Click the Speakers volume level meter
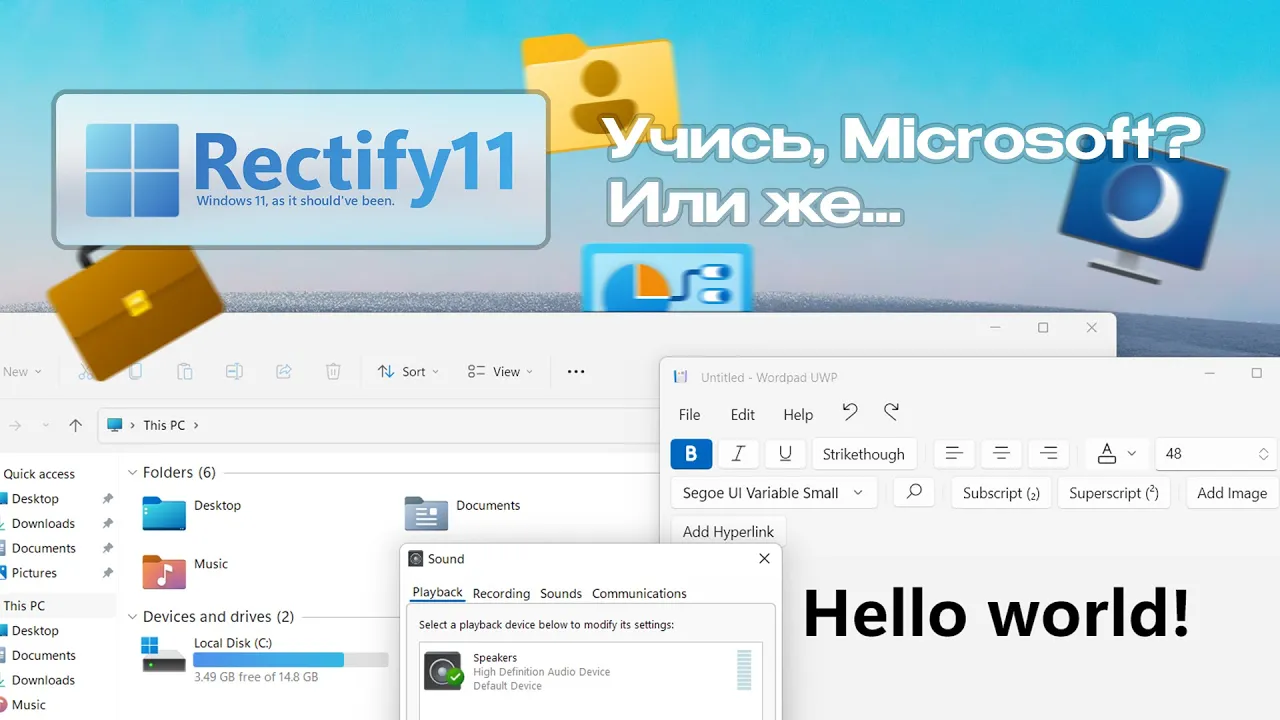 [743, 670]
